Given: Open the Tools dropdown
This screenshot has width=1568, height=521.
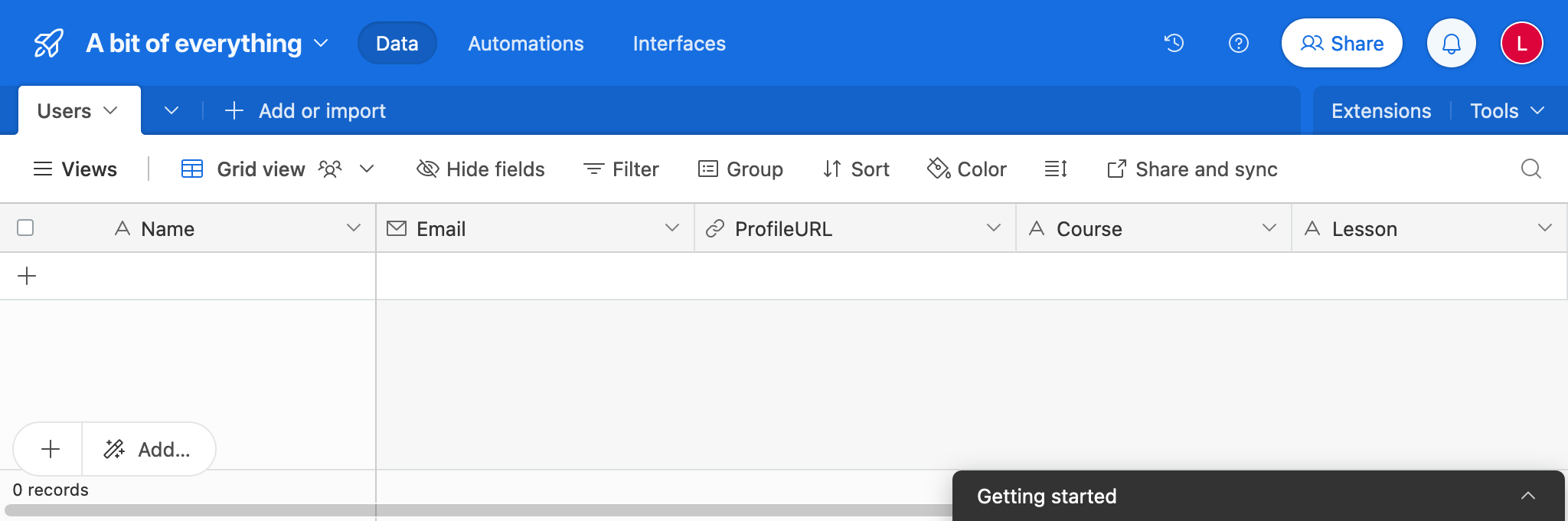Looking at the screenshot, I should (1507, 111).
